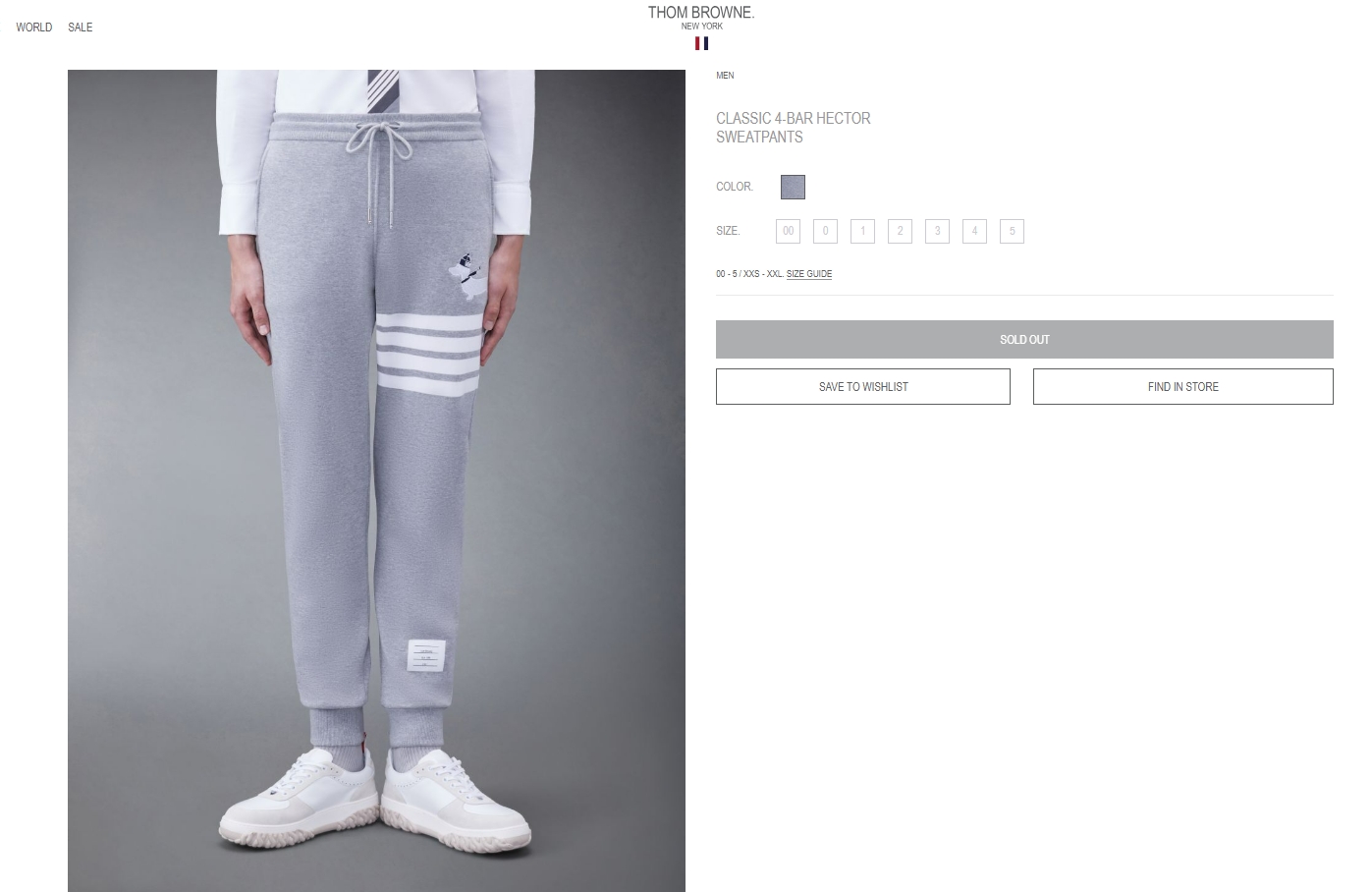The height and width of the screenshot is (892, 1372).
Task: Select size 0
Action: 825,231
